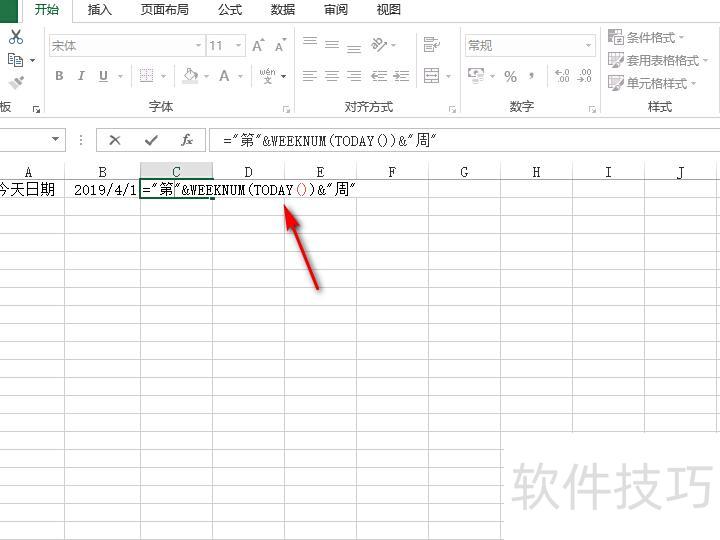Select column D header
The image size is (720, 540).
point(248,172)
